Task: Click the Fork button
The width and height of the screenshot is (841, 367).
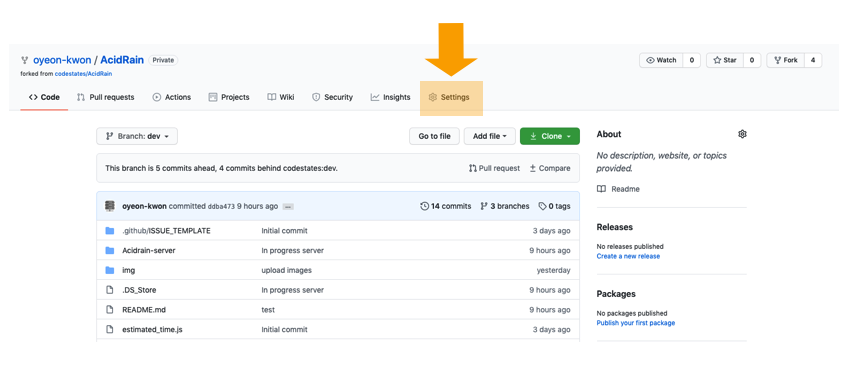Action: pos(786,60)
